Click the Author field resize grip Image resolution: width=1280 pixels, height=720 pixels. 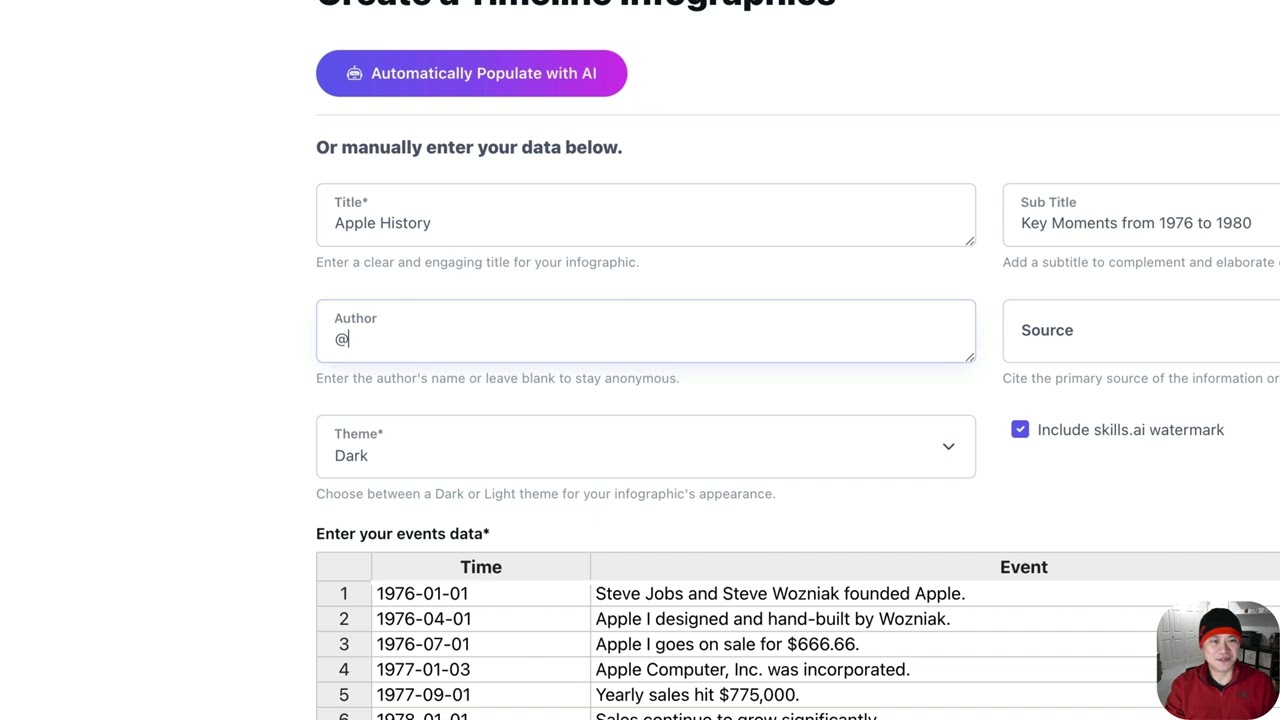pos(969,357)
